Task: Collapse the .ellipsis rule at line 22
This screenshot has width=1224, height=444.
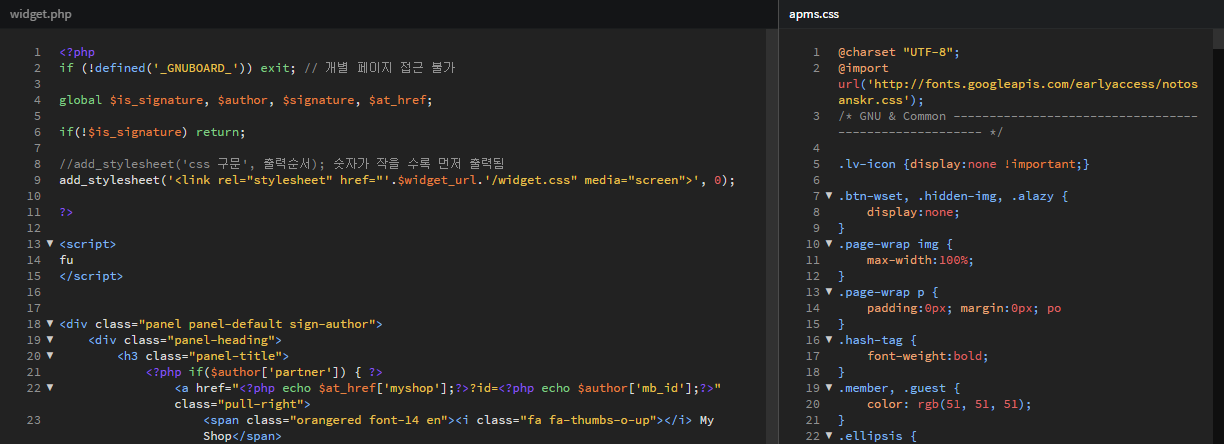Action: [x=829, y=436]
